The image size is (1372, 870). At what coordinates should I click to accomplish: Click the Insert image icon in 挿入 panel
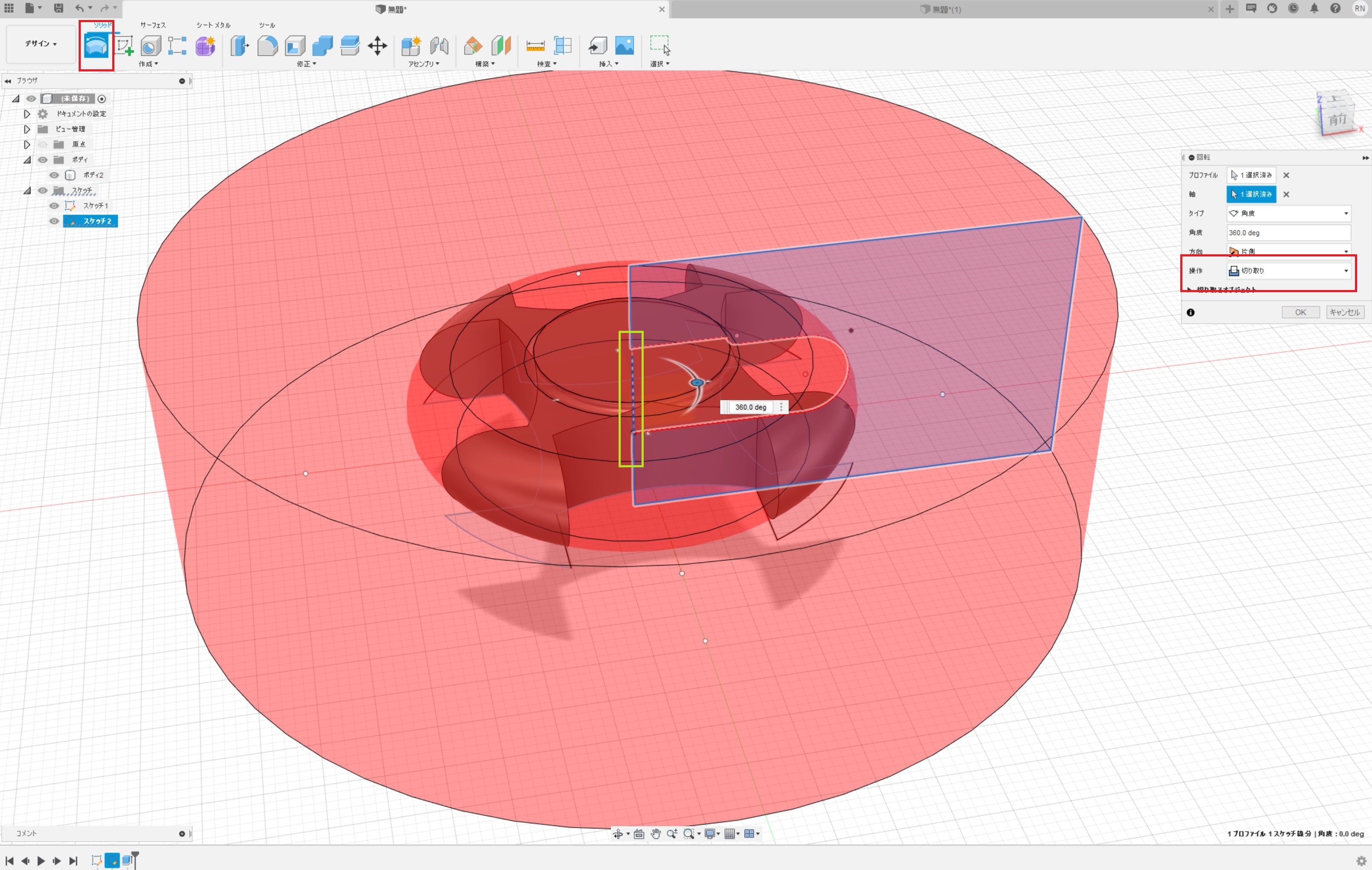[625, 45]
